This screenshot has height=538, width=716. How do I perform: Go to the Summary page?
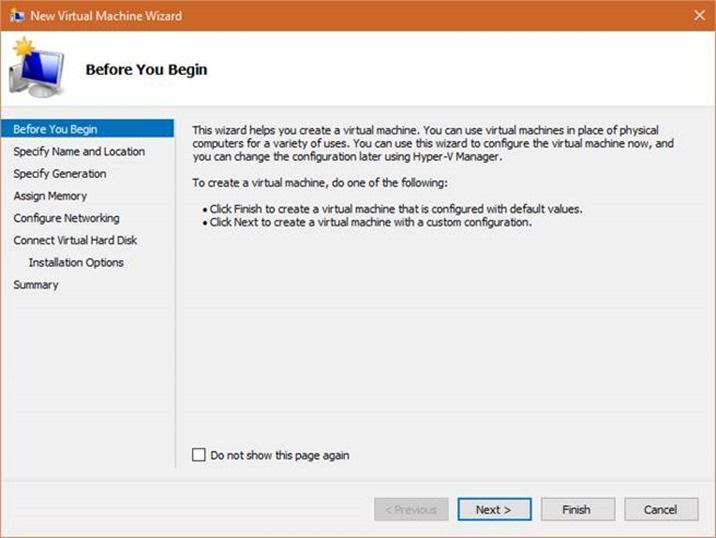pyautogui.click(x=36, y=285)
